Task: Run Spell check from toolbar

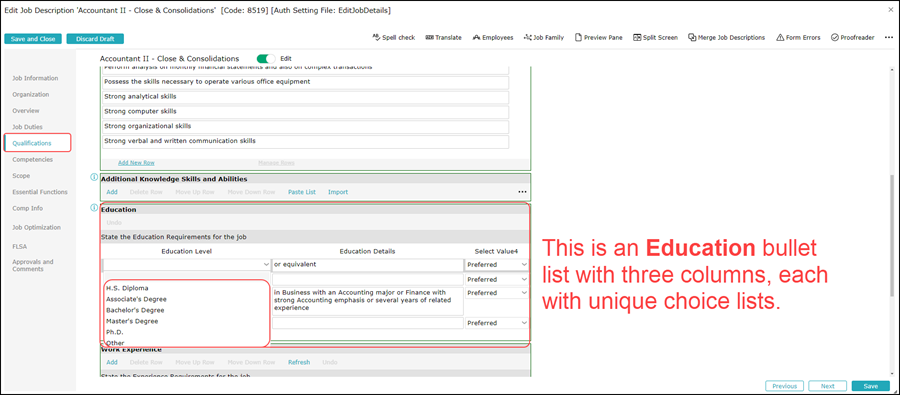Action: pos(394,37)
